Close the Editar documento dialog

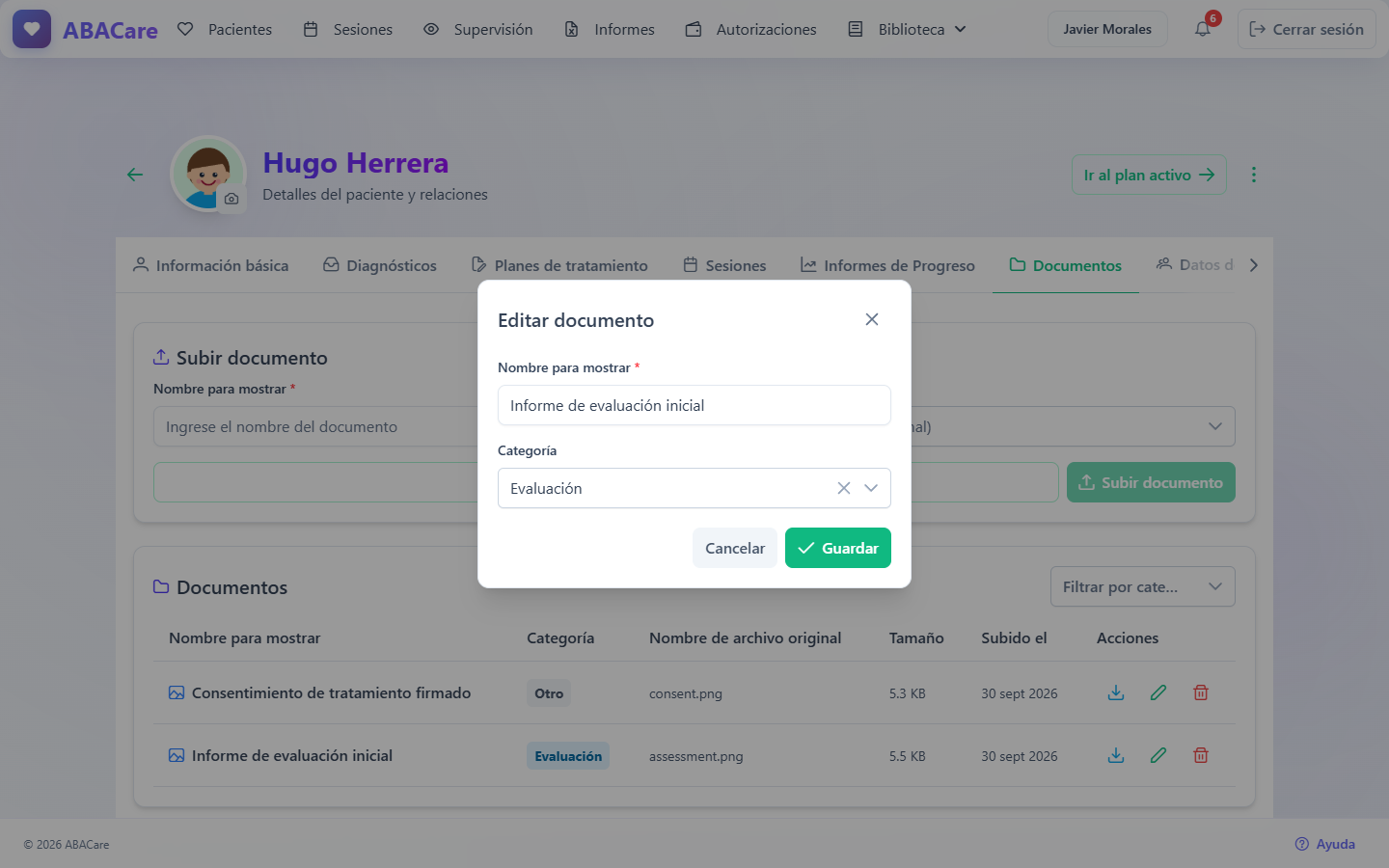tap(872, 319)
